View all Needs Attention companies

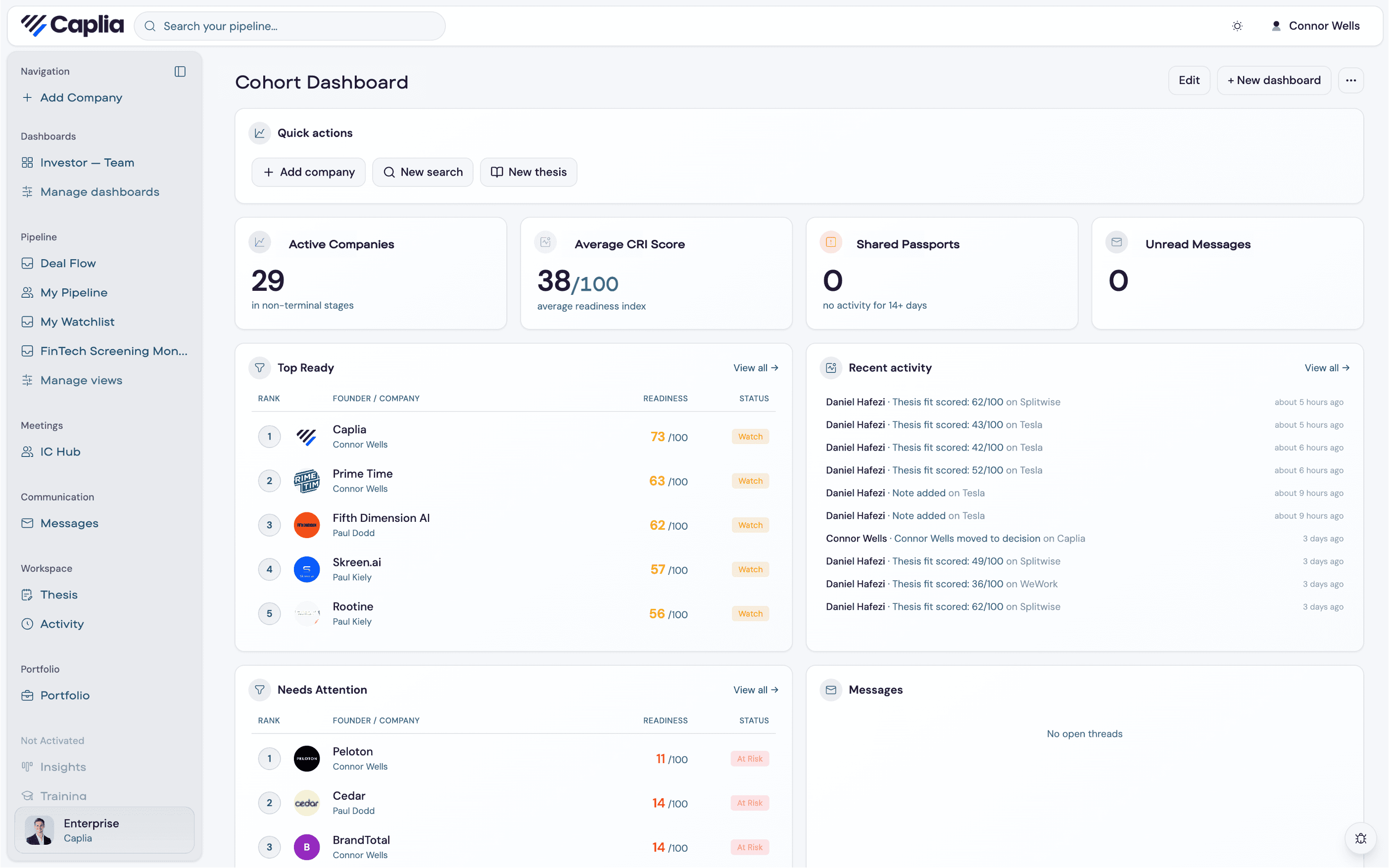click(755, 689)
